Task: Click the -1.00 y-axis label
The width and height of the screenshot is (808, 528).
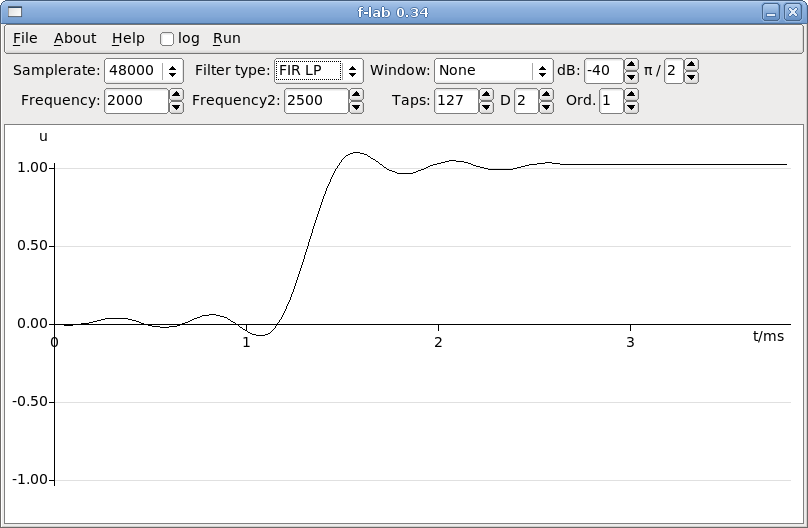Action: point(30,480)
